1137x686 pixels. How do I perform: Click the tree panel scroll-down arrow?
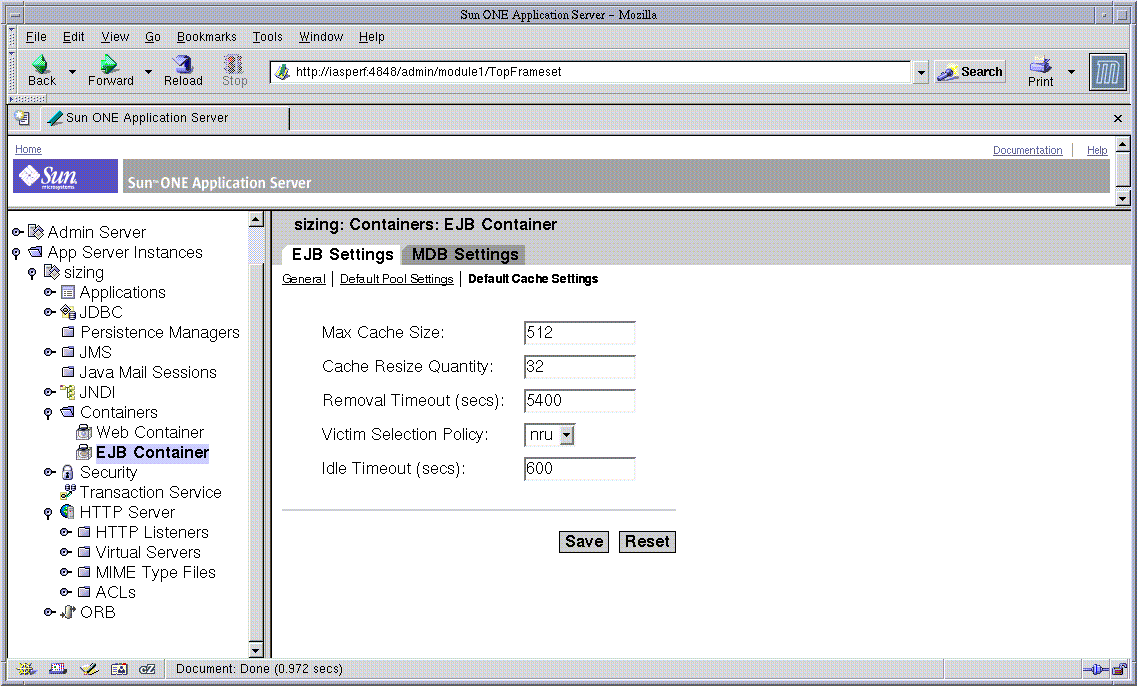255,649
